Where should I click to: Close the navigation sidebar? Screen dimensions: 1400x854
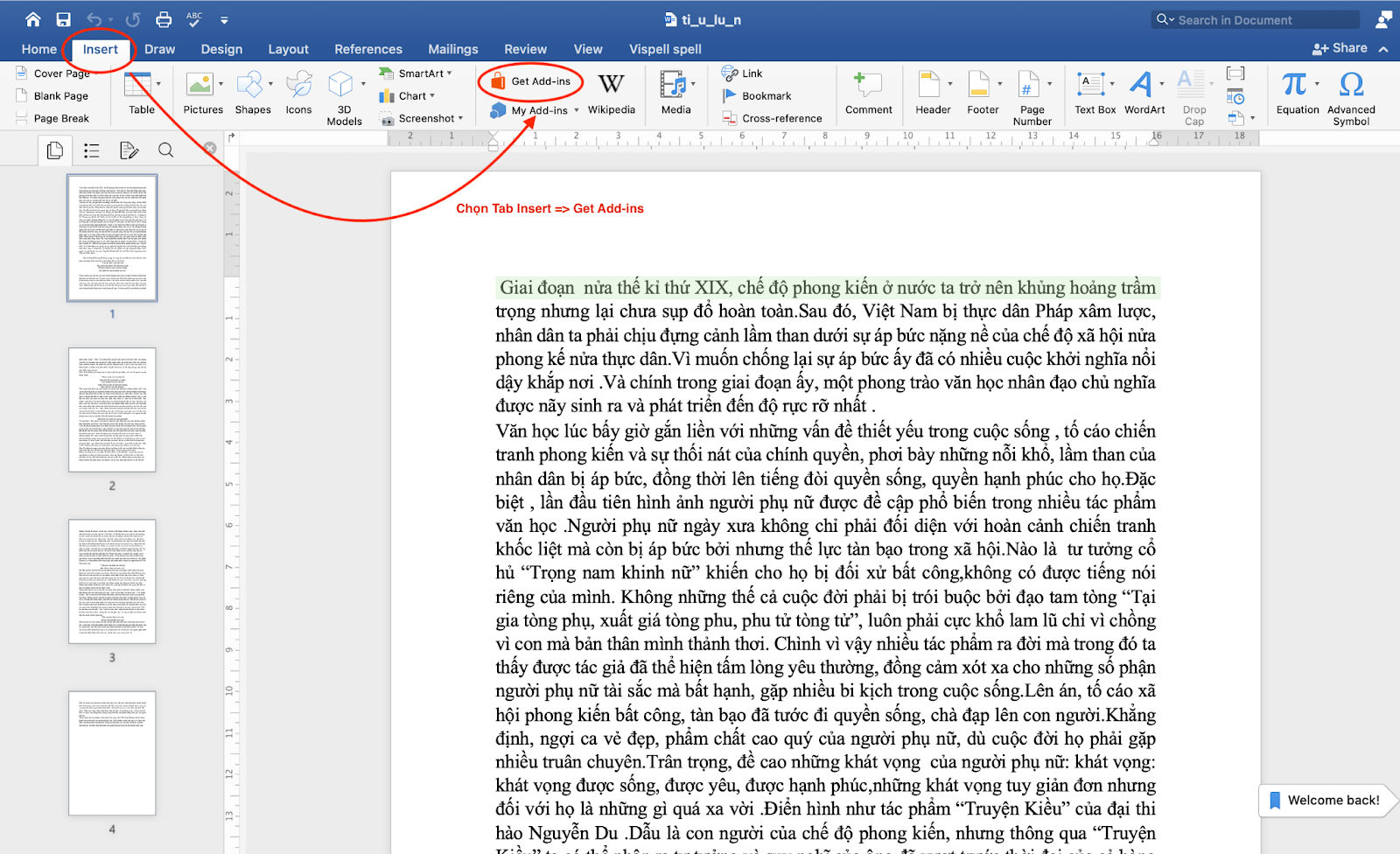(210, 149)
